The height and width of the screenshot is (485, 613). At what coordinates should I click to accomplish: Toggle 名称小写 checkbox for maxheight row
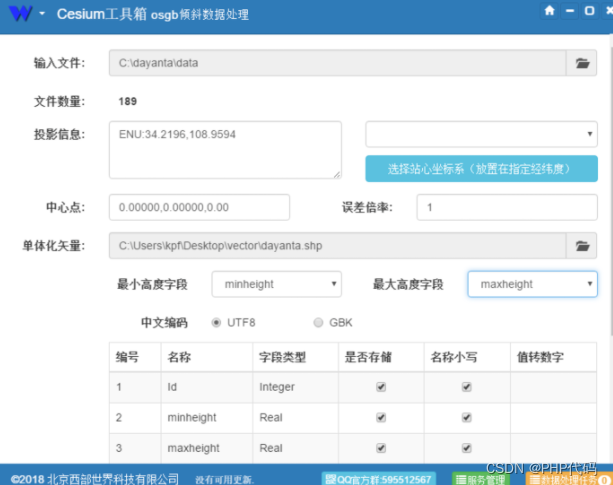coord(466,448)
